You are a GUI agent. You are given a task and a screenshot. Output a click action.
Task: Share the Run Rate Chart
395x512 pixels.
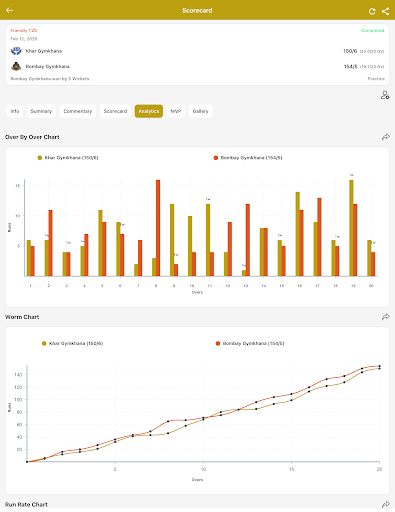coord(386,504)
